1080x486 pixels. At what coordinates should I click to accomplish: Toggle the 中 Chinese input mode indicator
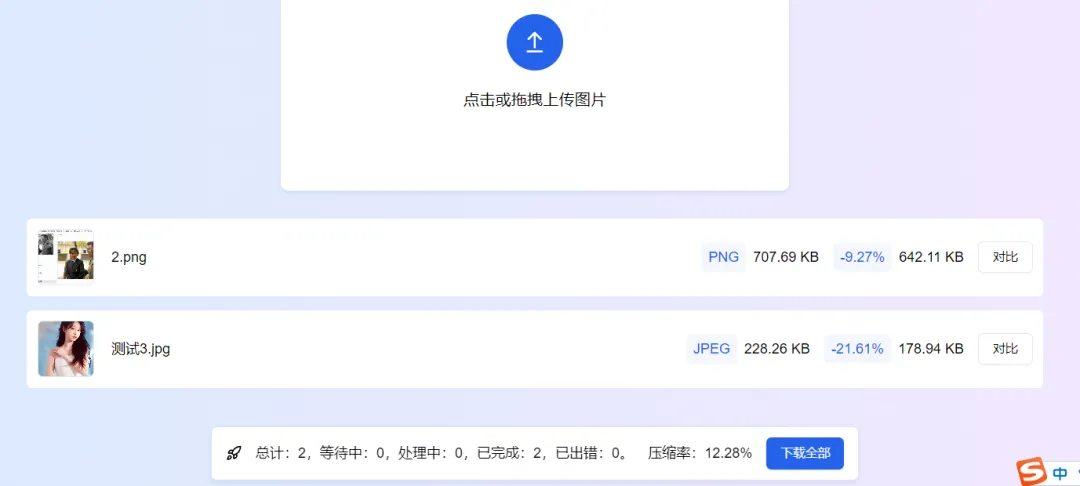coord(1060,474)
